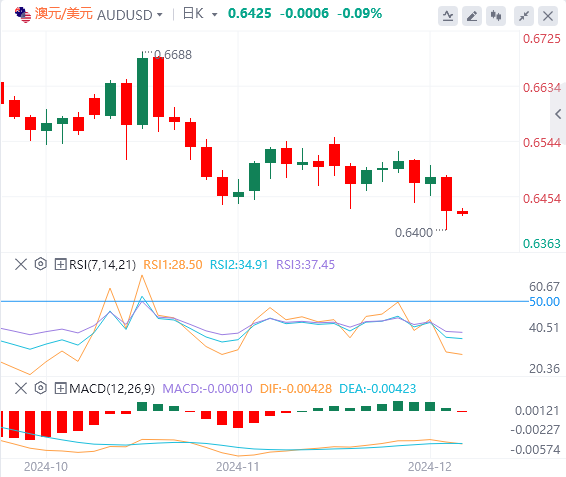The image size is (566, 477).
Task: Click the DIF:-0.00428 value label
Action: pos(296,389)
